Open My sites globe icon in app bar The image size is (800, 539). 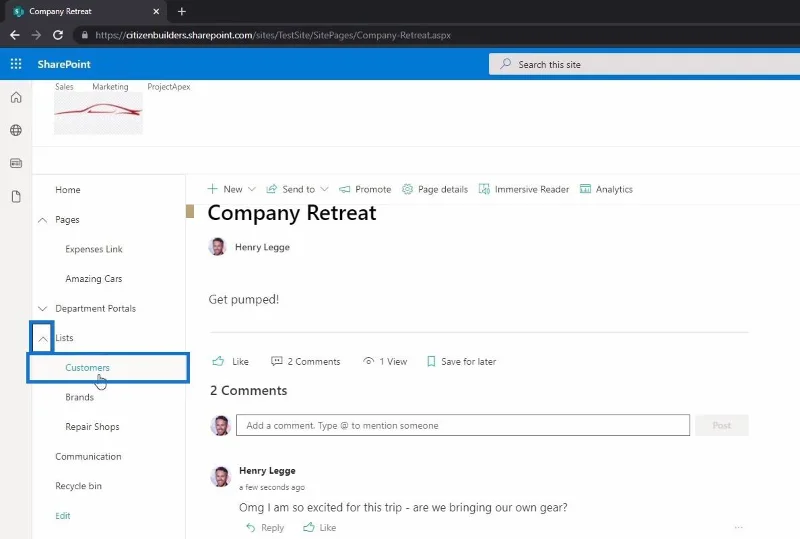[16, 130]
